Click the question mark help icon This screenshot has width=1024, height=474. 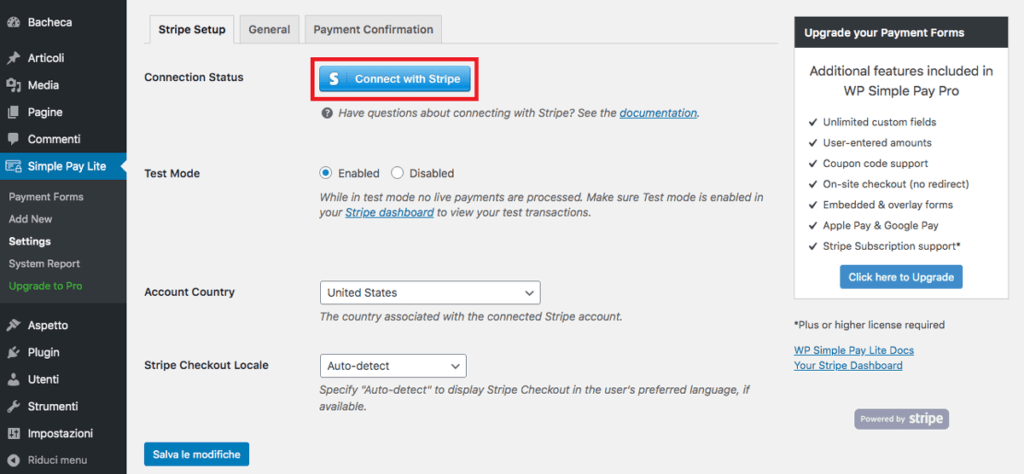coord(327,113)
